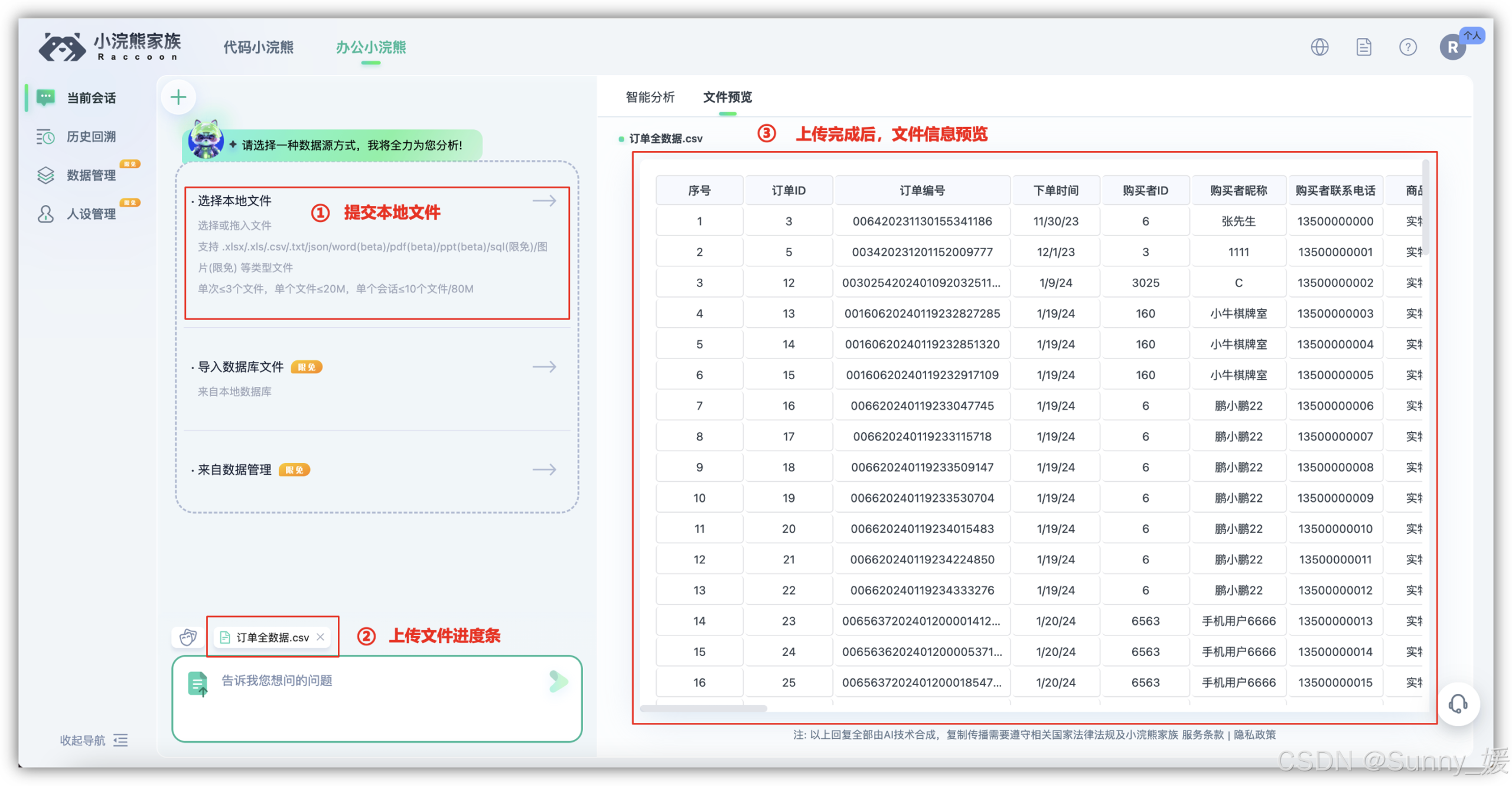Viewport: 1512px width, 786px height.
Task: Remove the 订单全数据.csv file chip
Action: pyautogui.click(x=321, y=637)
